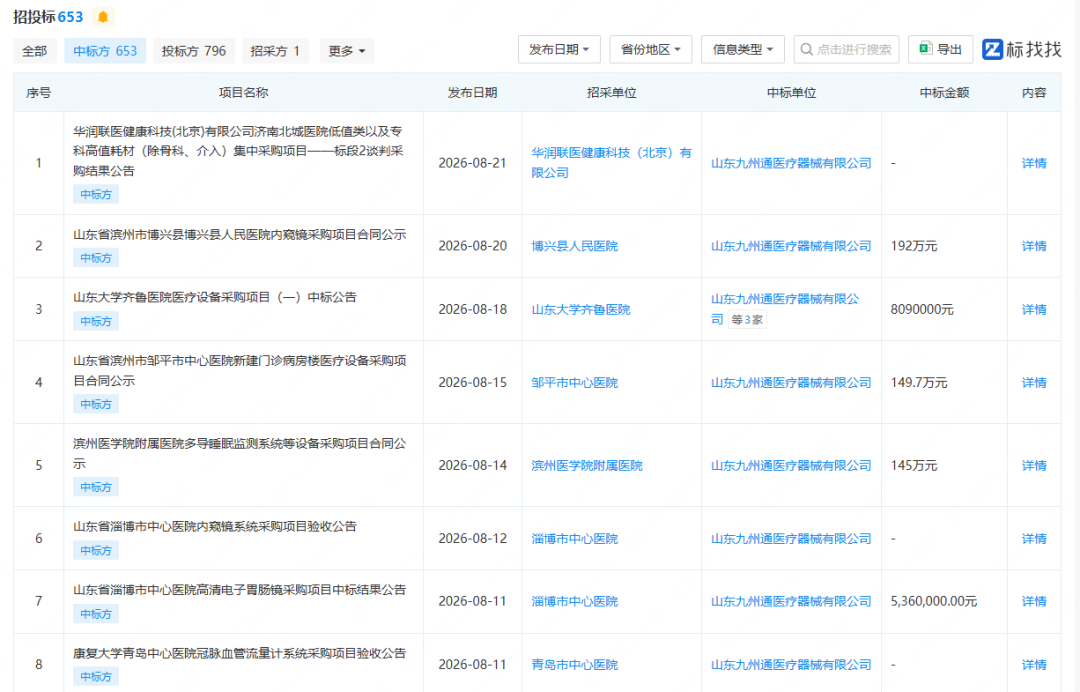Open 详情 for row 1
The width and height of the screenshot is (1080, 692).
click(x=1034, y=163)
